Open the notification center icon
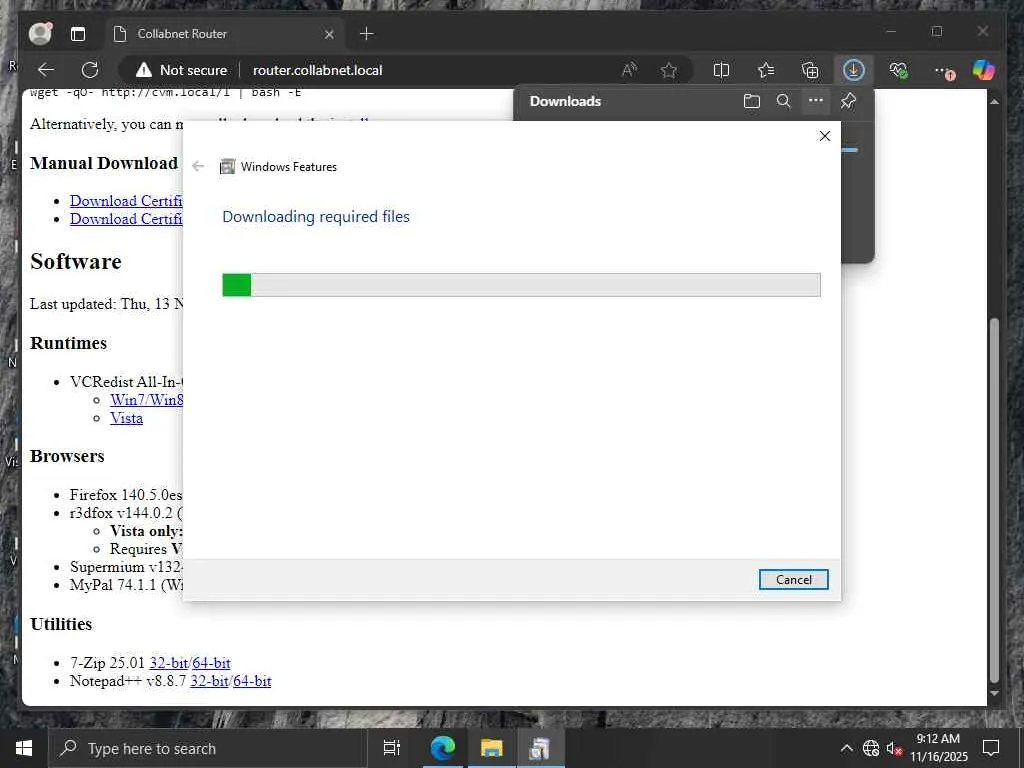 point(991,748)
